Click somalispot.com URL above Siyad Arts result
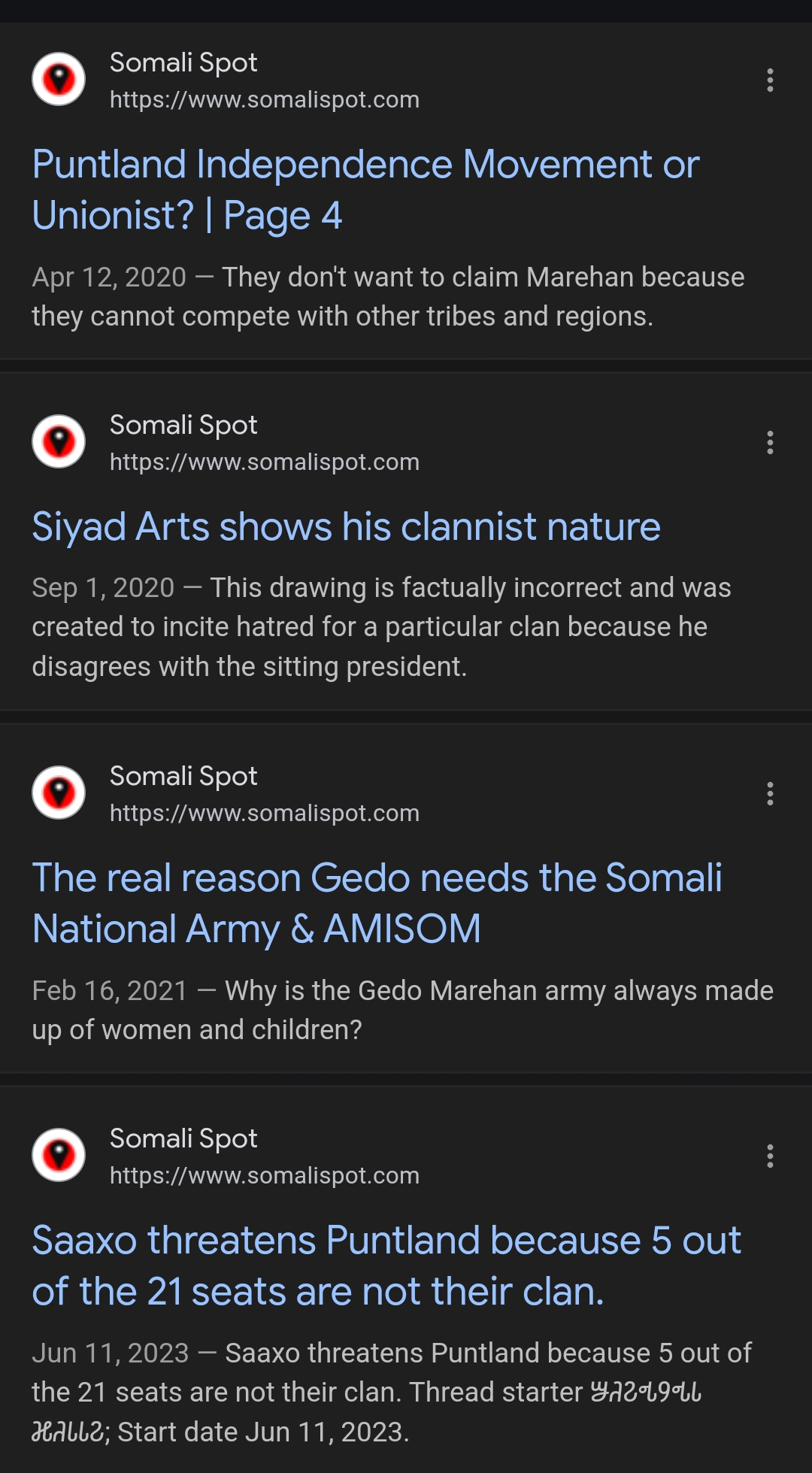 pos(265,462)
